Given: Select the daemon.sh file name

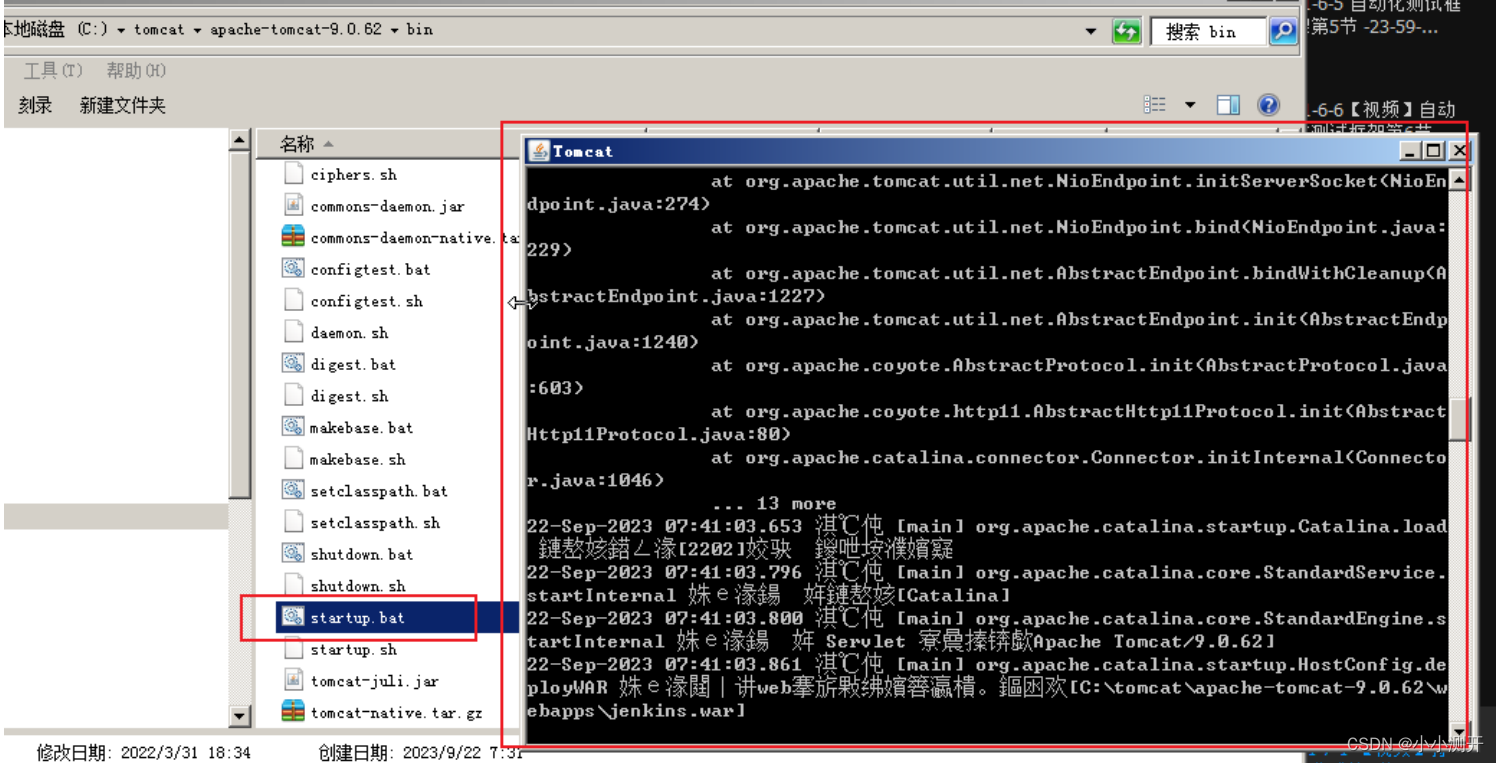Looking at the screenshot, I should click(349, 333).
